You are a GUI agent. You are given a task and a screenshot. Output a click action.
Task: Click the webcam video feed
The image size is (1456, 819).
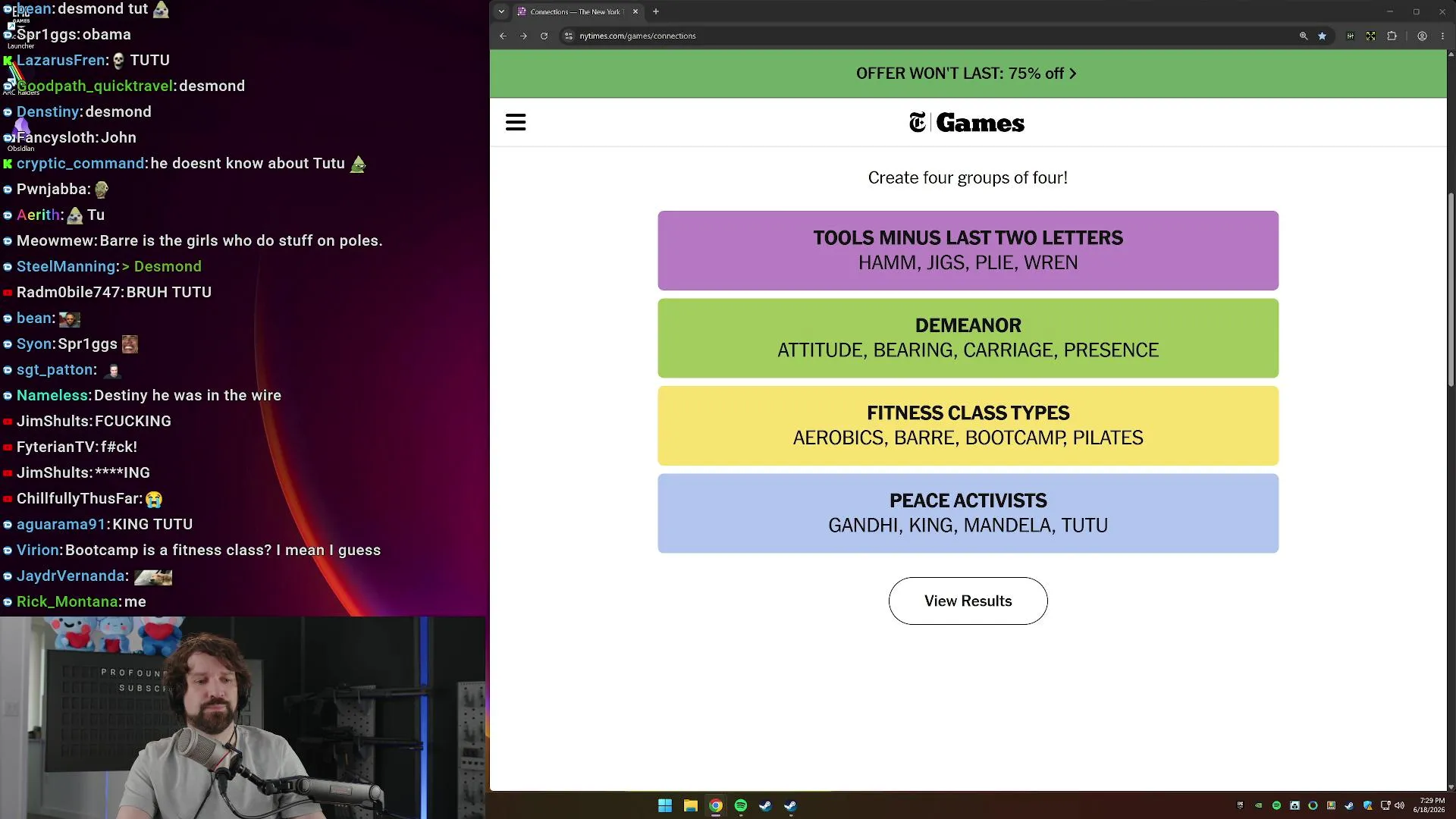(x=243, y=717)
